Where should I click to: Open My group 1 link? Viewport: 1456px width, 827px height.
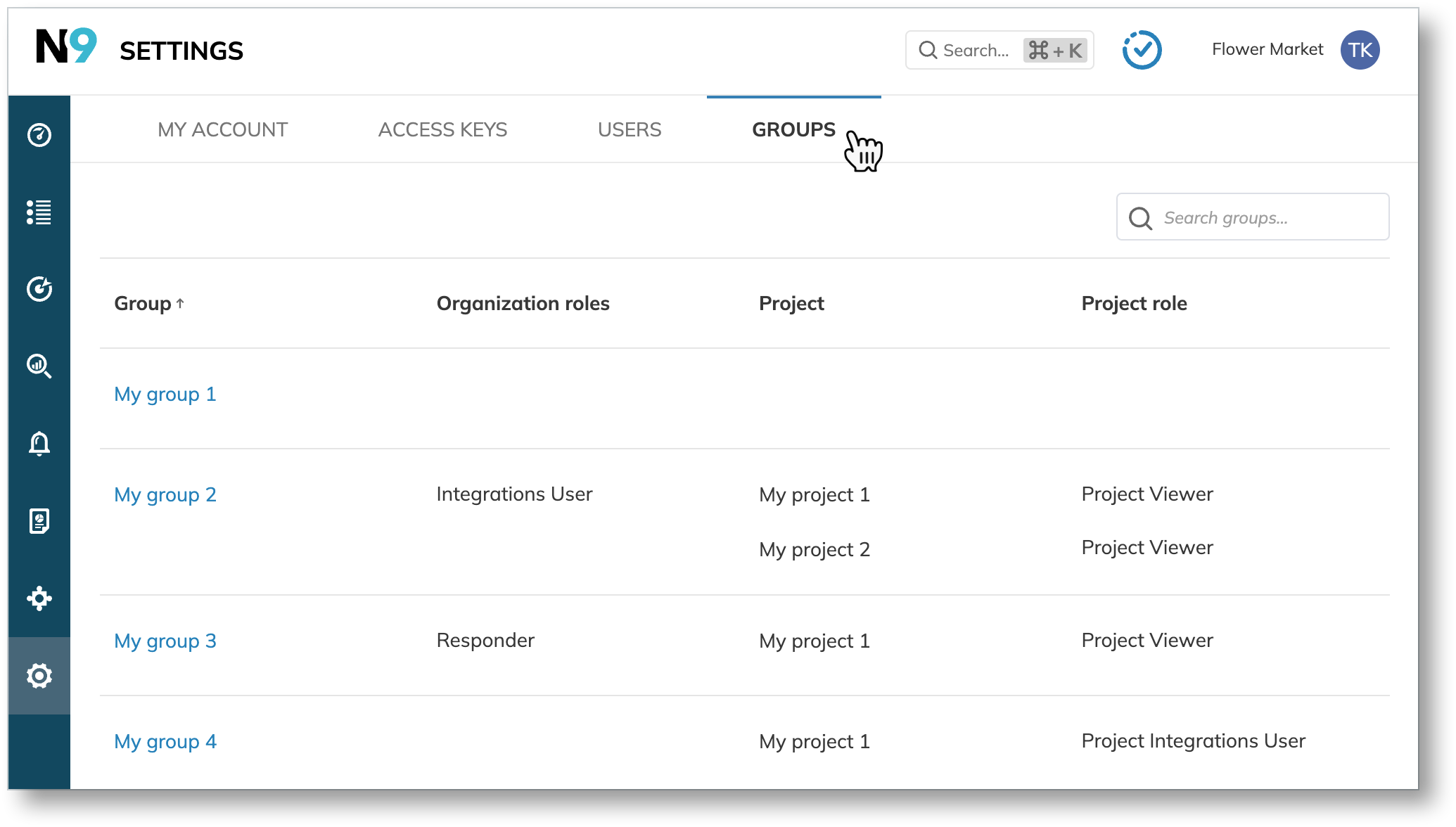(164, 393)
